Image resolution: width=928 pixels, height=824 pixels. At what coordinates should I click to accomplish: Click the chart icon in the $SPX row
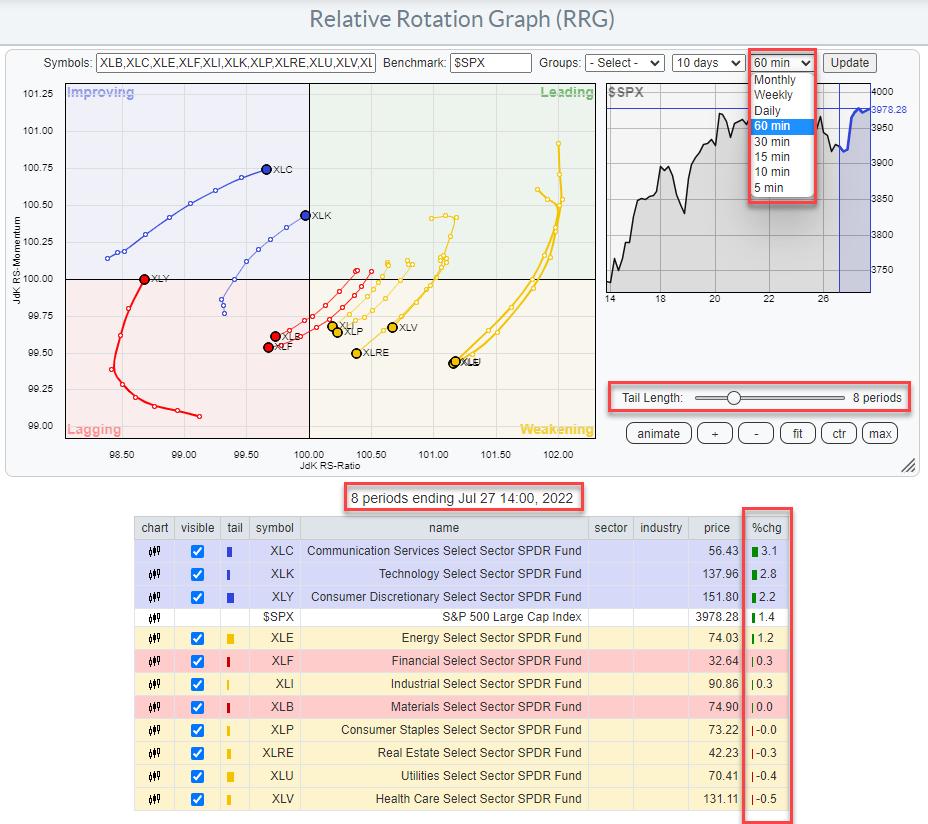155,617
